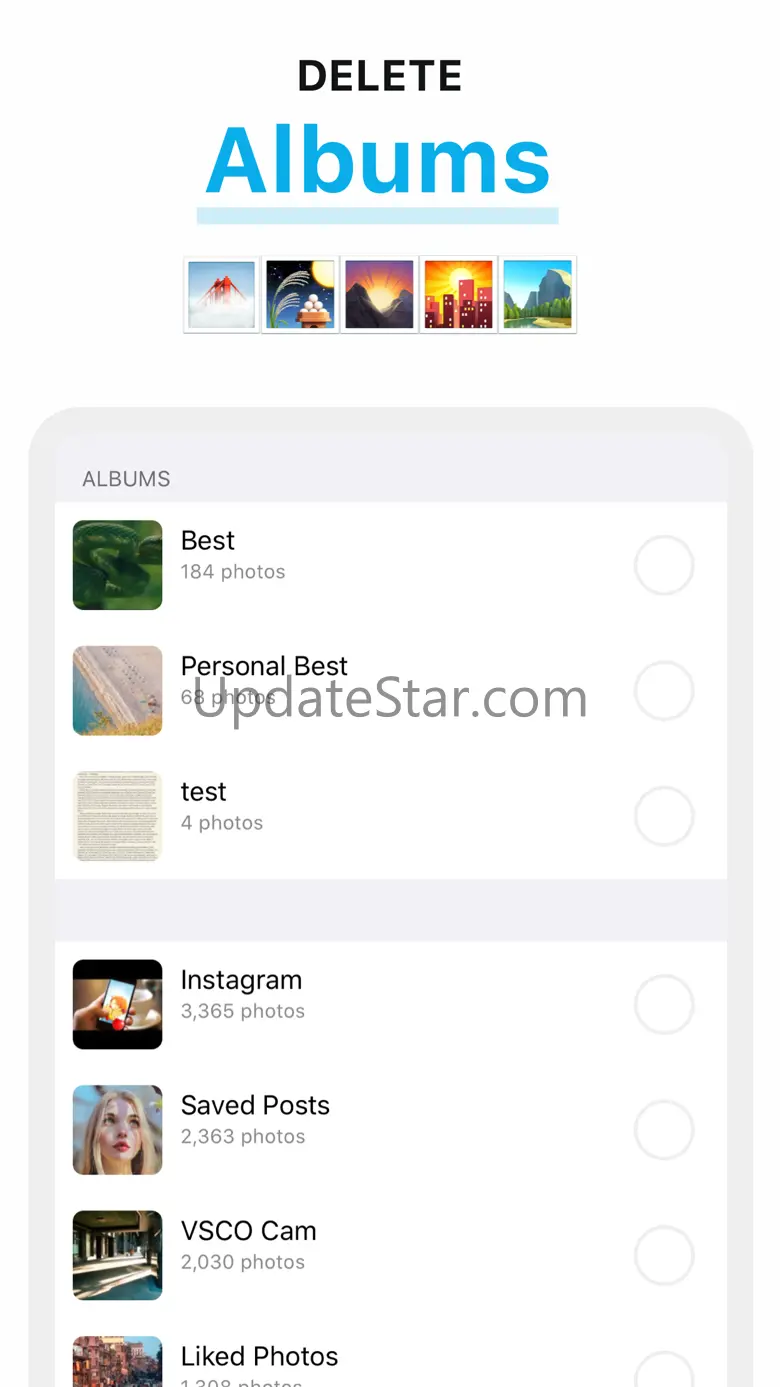Click the sunset over city buildings icon
The width and height of the screenshot is (780, 1387).
click(458, 294)
